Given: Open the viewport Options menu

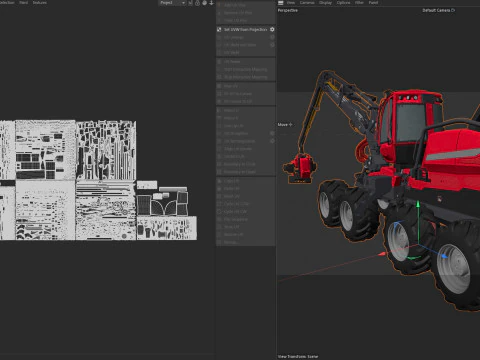Looking at the screenshot, I should 343,3.
